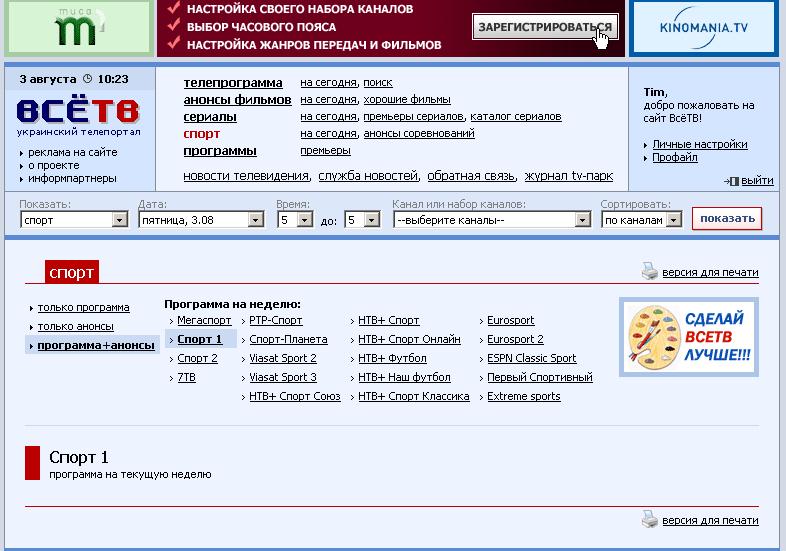This screenshot has height=551, width=786.
Task: Open the телепрограмма menu section
Action: pyautogui.click(x=233, y=83)
